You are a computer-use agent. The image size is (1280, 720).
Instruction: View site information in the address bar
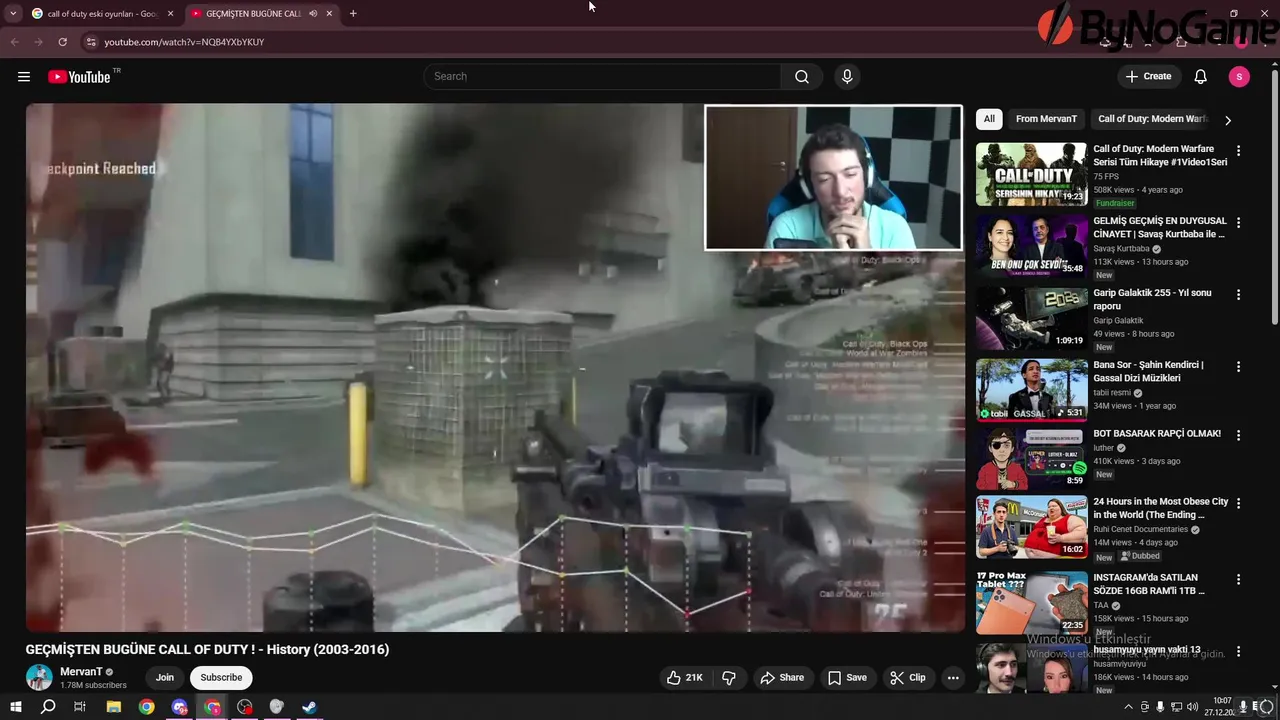click(90, 42)
